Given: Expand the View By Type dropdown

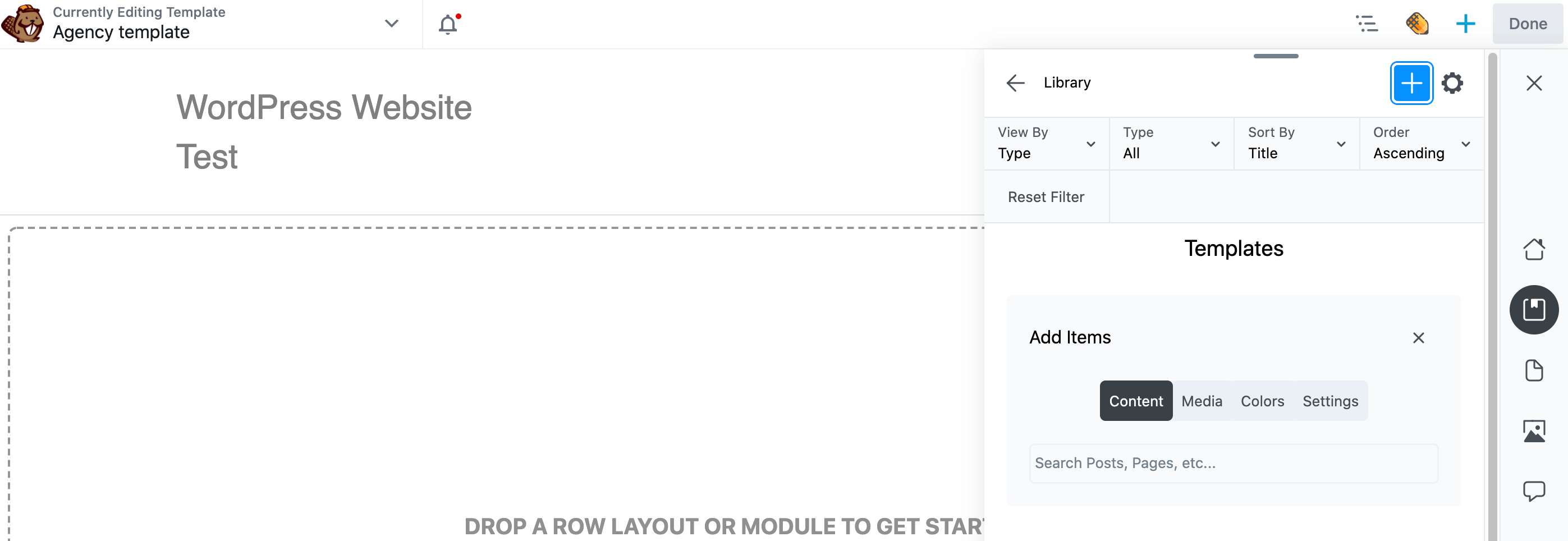Looking at the screenshot, I should coord(1047,144).
